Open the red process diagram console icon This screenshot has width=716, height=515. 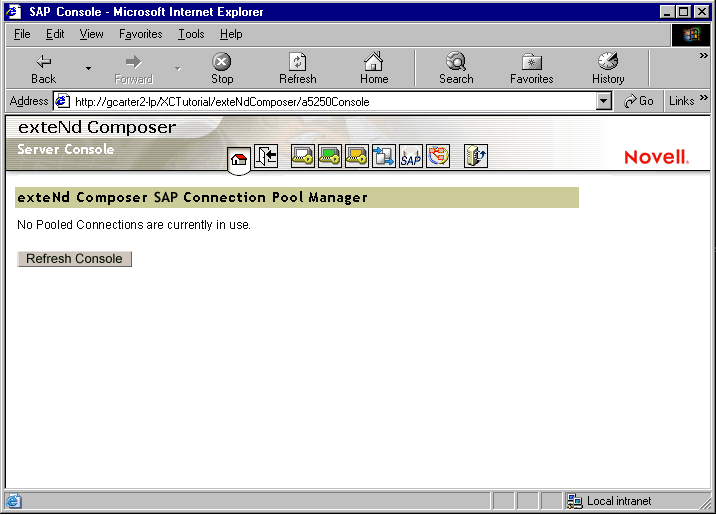pyautogui.click(x=438, y=156)
